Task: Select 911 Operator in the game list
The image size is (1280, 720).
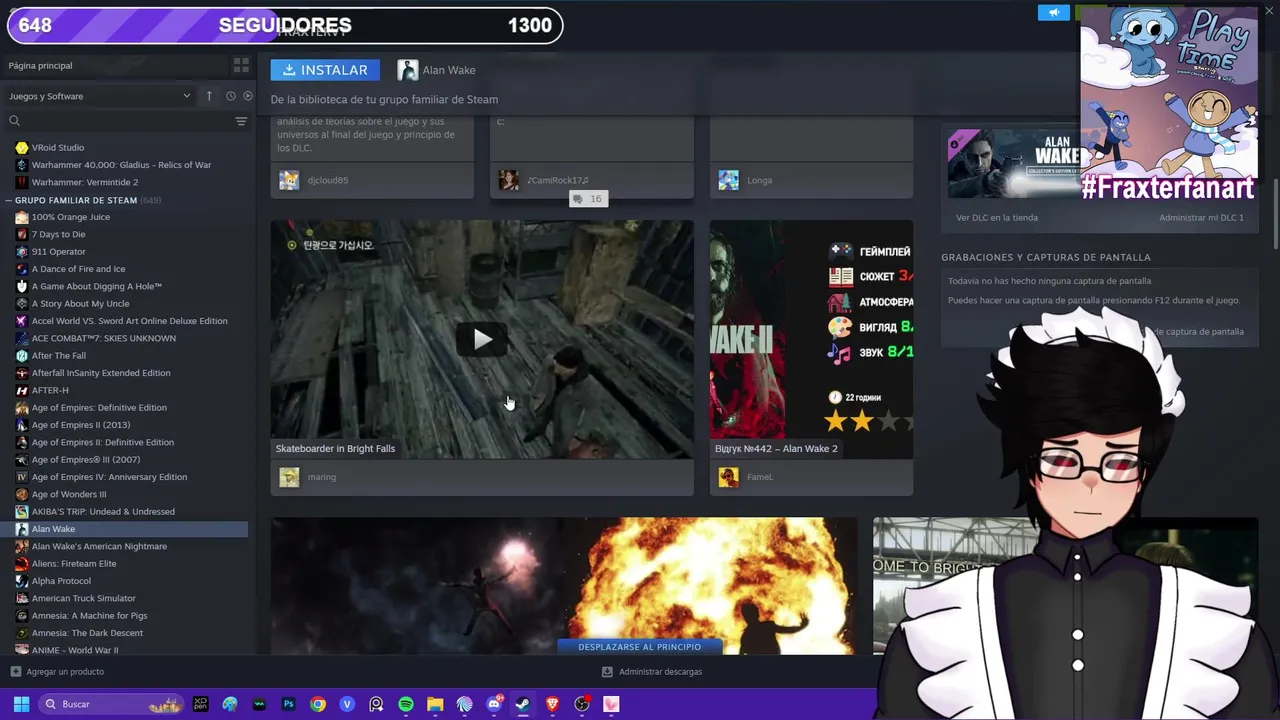Action: [58, 252]
